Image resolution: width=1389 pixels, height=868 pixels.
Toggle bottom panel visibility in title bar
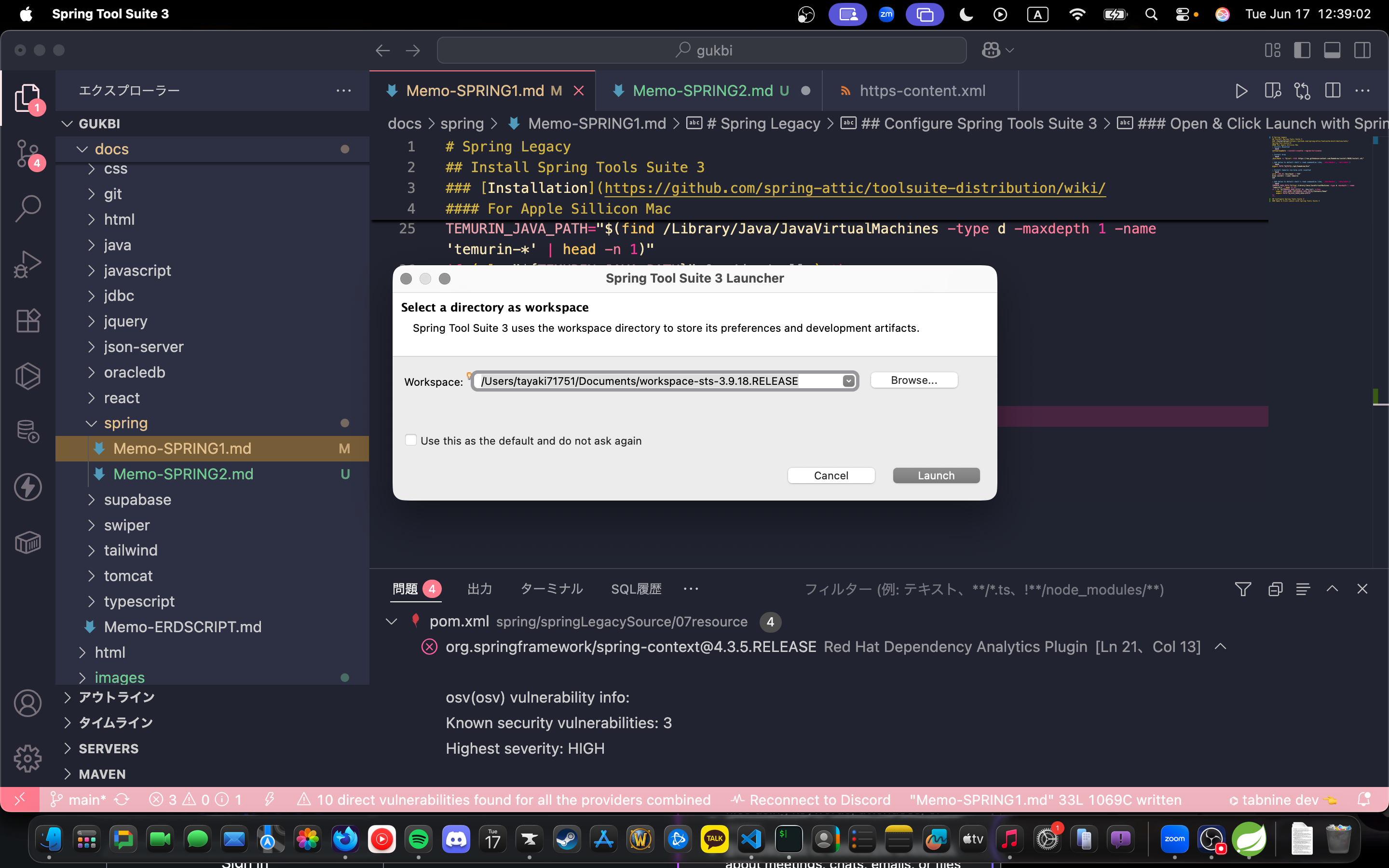tap(1332, 51)
